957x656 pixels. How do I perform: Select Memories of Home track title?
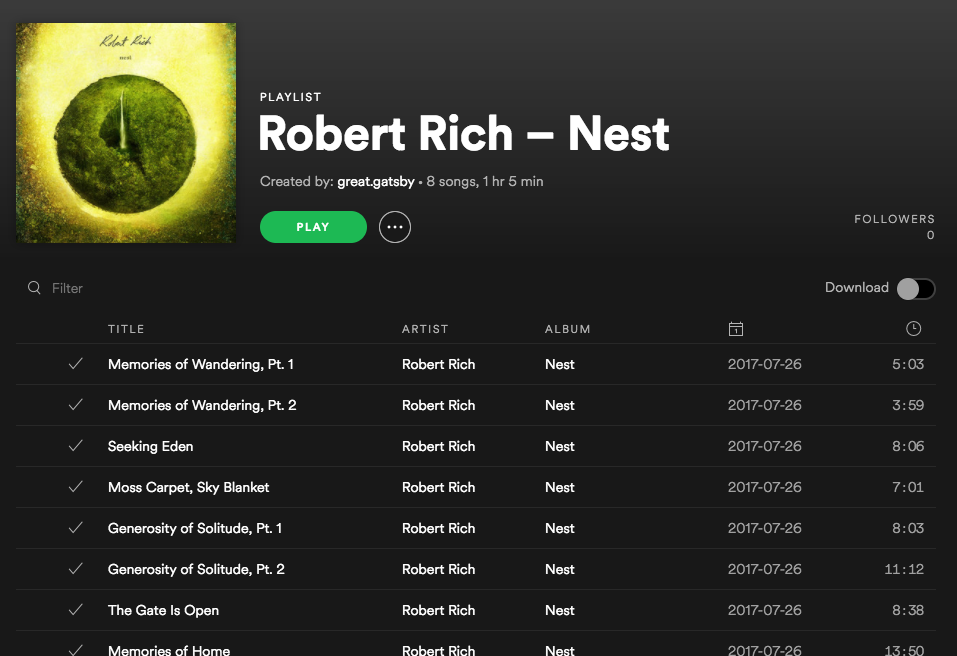(x=169, y=650)
